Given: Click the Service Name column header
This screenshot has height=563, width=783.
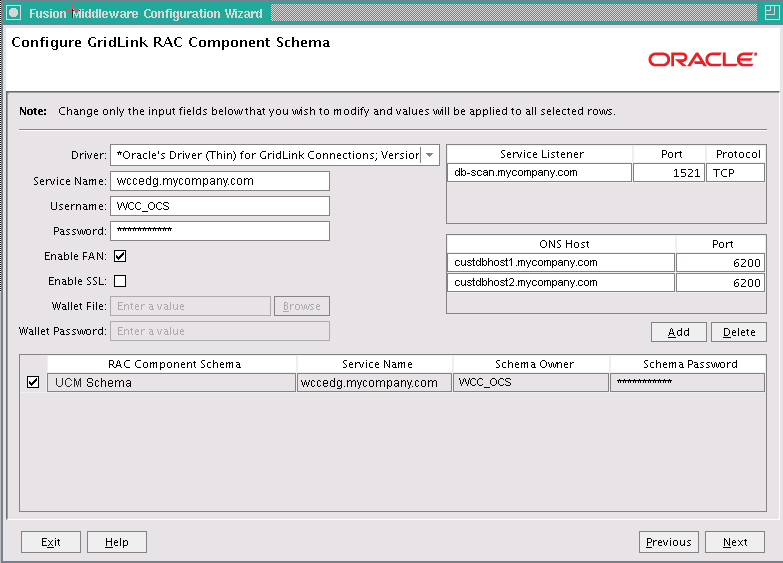Looking at the screenshot, I should pos(375,364).
